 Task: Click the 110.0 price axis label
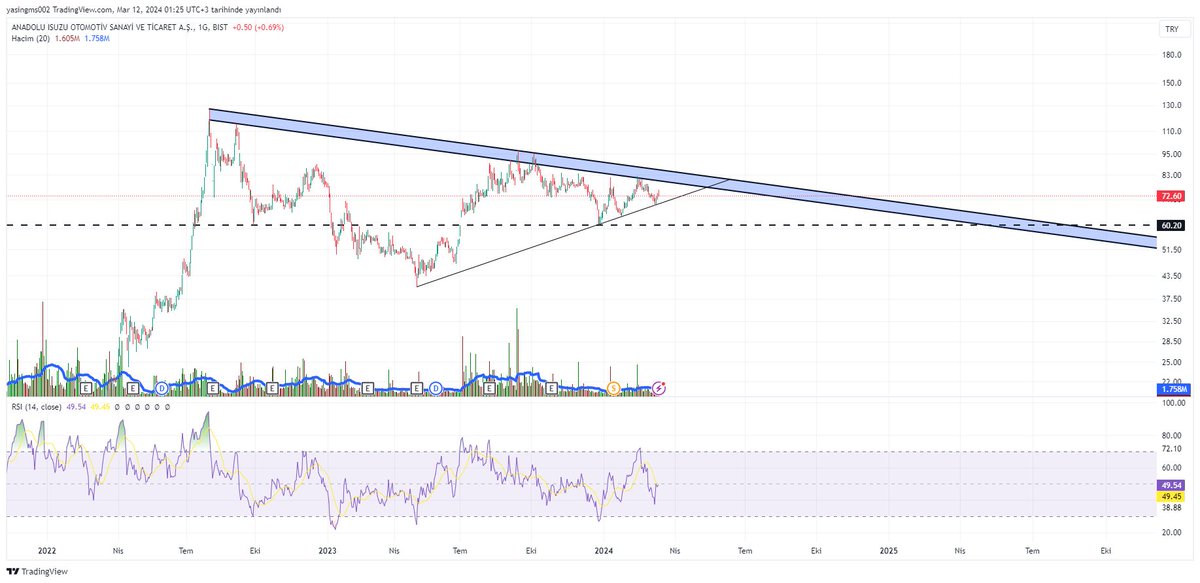tap(1173, 131)
